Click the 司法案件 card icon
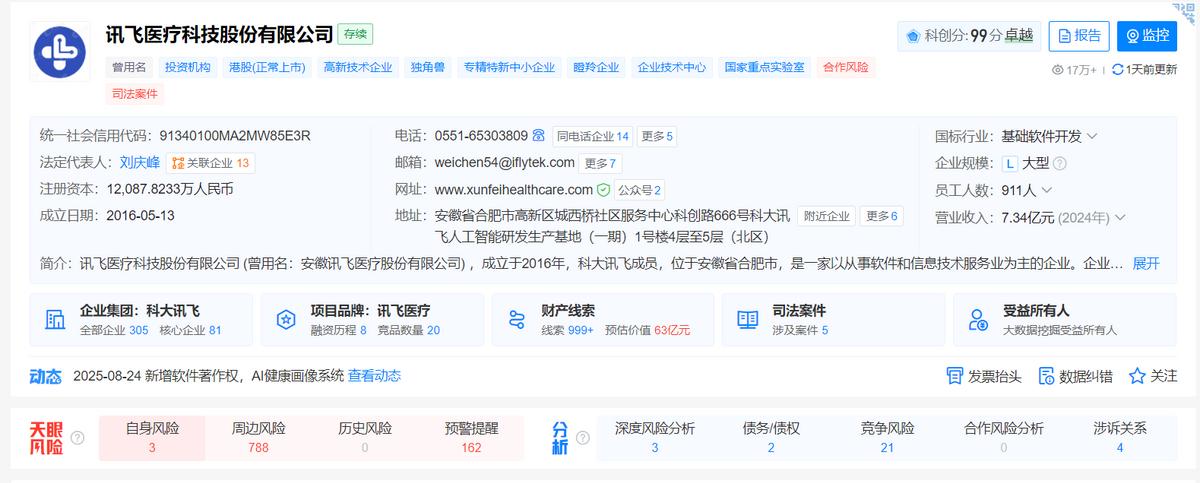Viewport: 1200px width, 483px height. [x=747, y=320]
